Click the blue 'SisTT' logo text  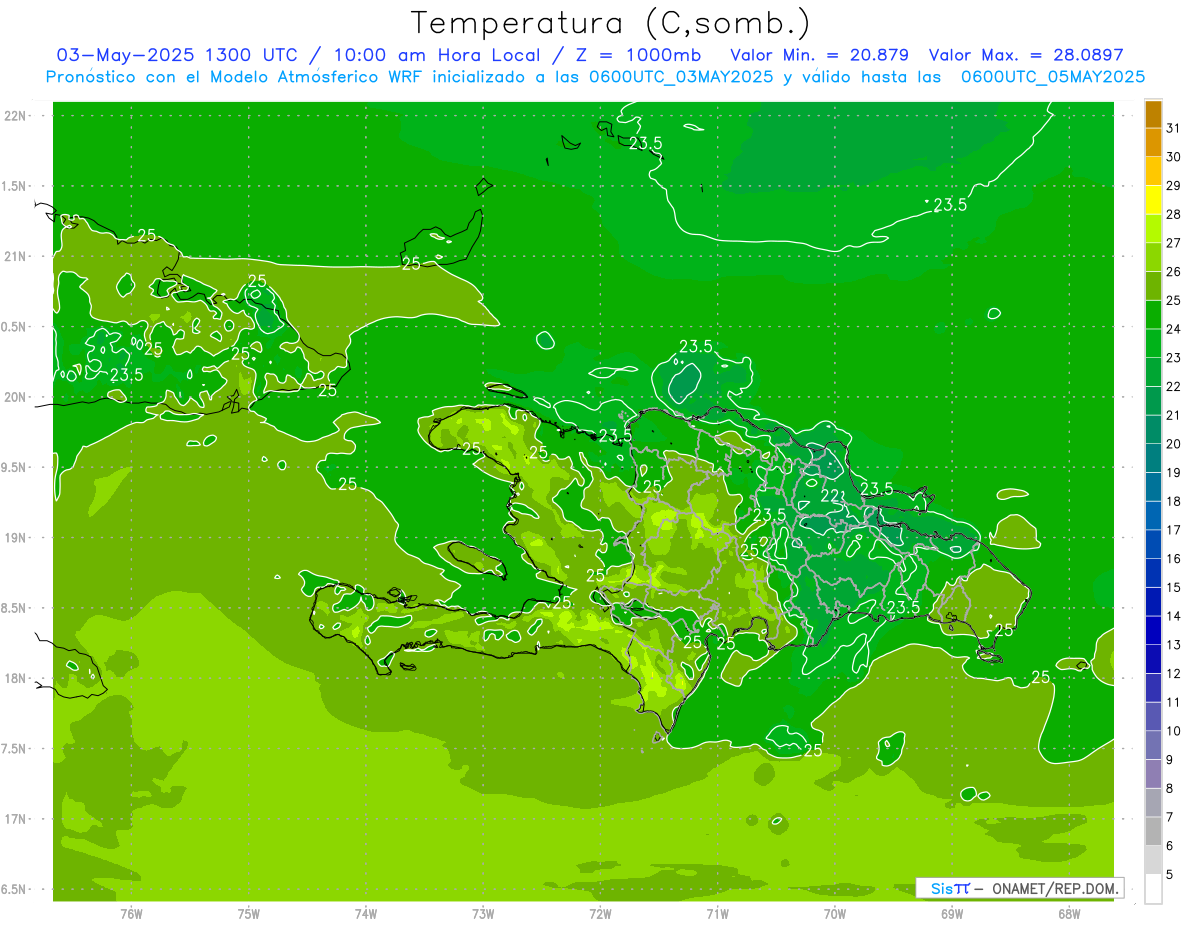click(950, 888)
